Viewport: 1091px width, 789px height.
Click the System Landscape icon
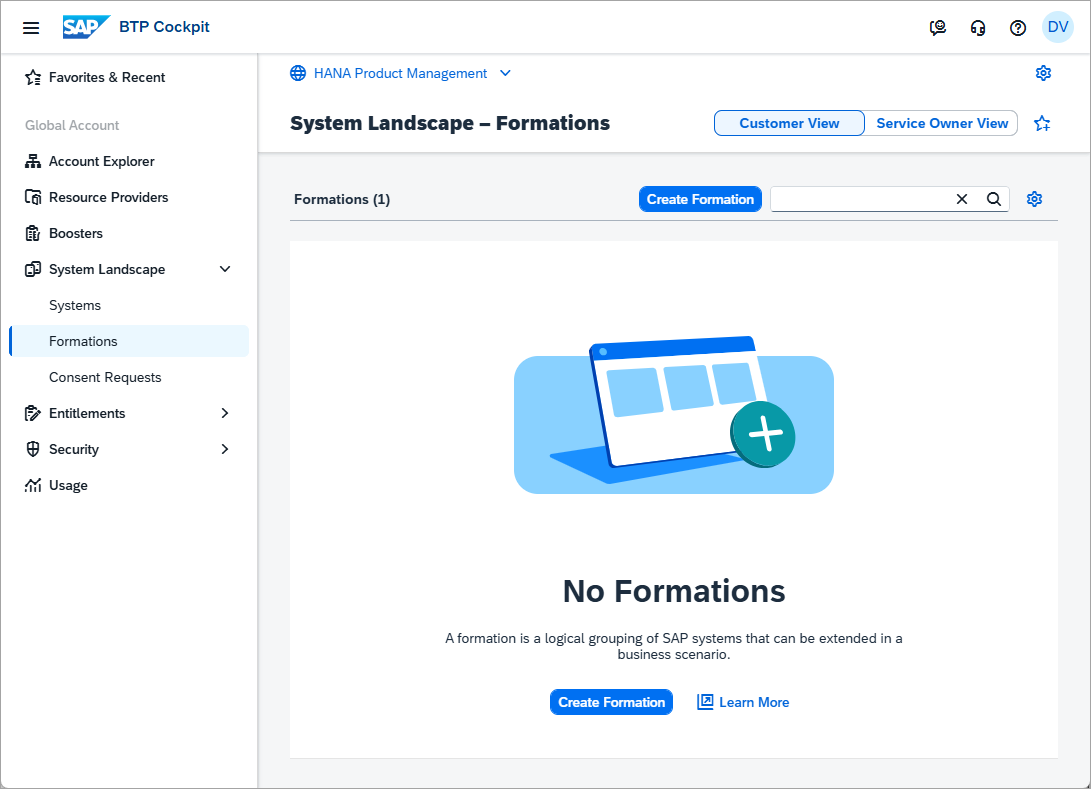[33, 269]
